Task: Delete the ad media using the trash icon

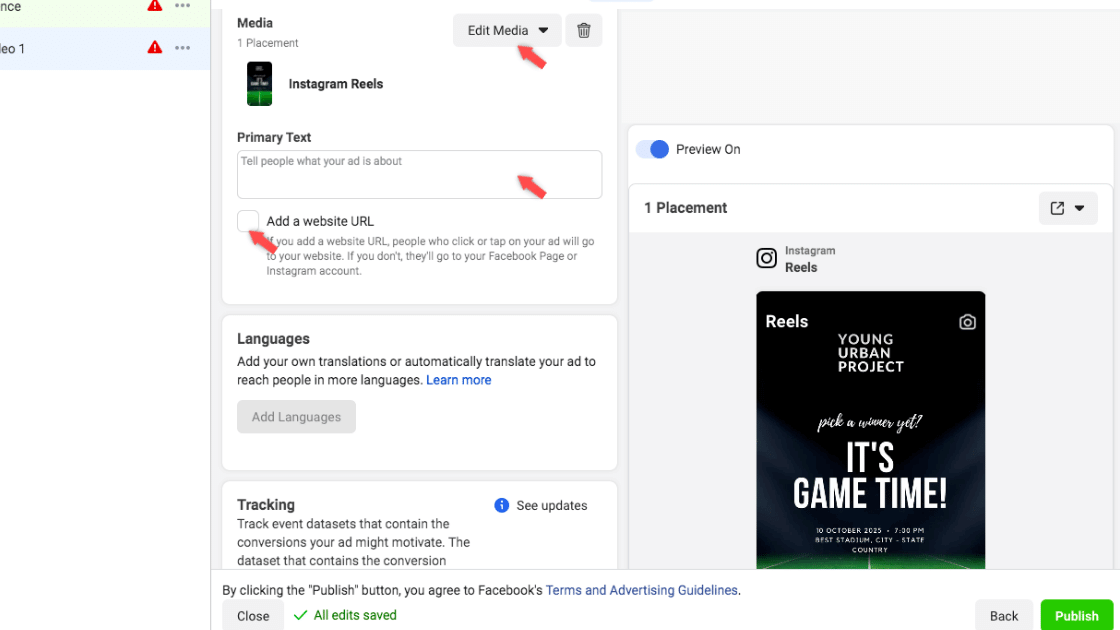Action: coord(584,30)
